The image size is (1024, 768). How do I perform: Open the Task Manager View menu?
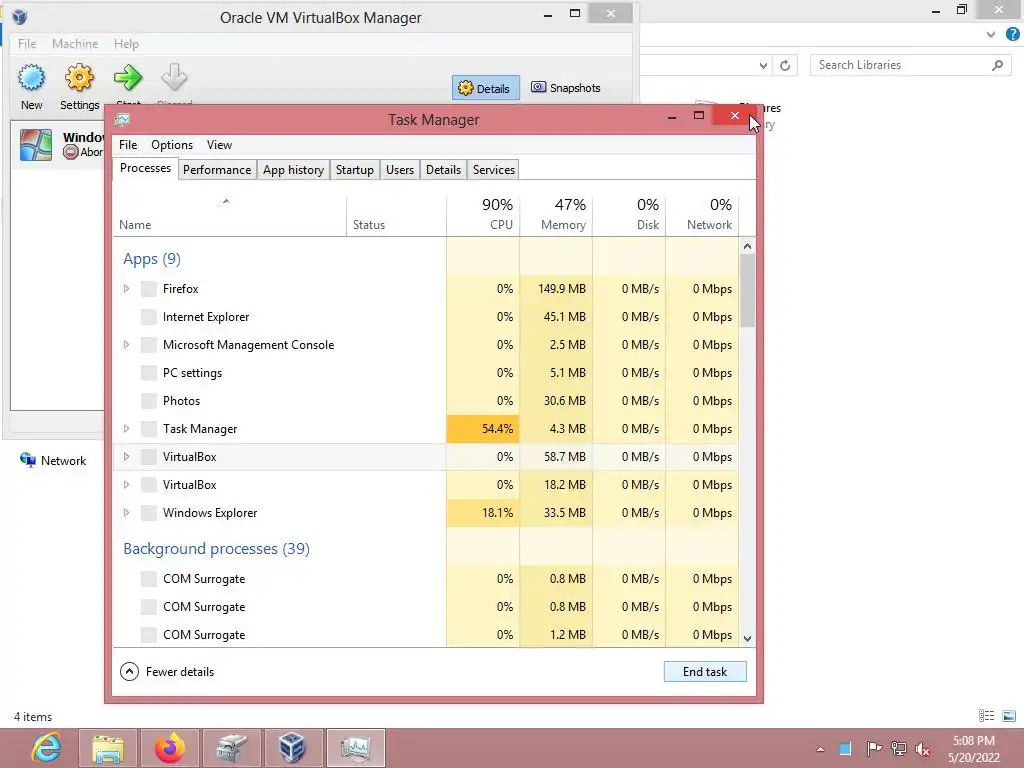(219, 145)
